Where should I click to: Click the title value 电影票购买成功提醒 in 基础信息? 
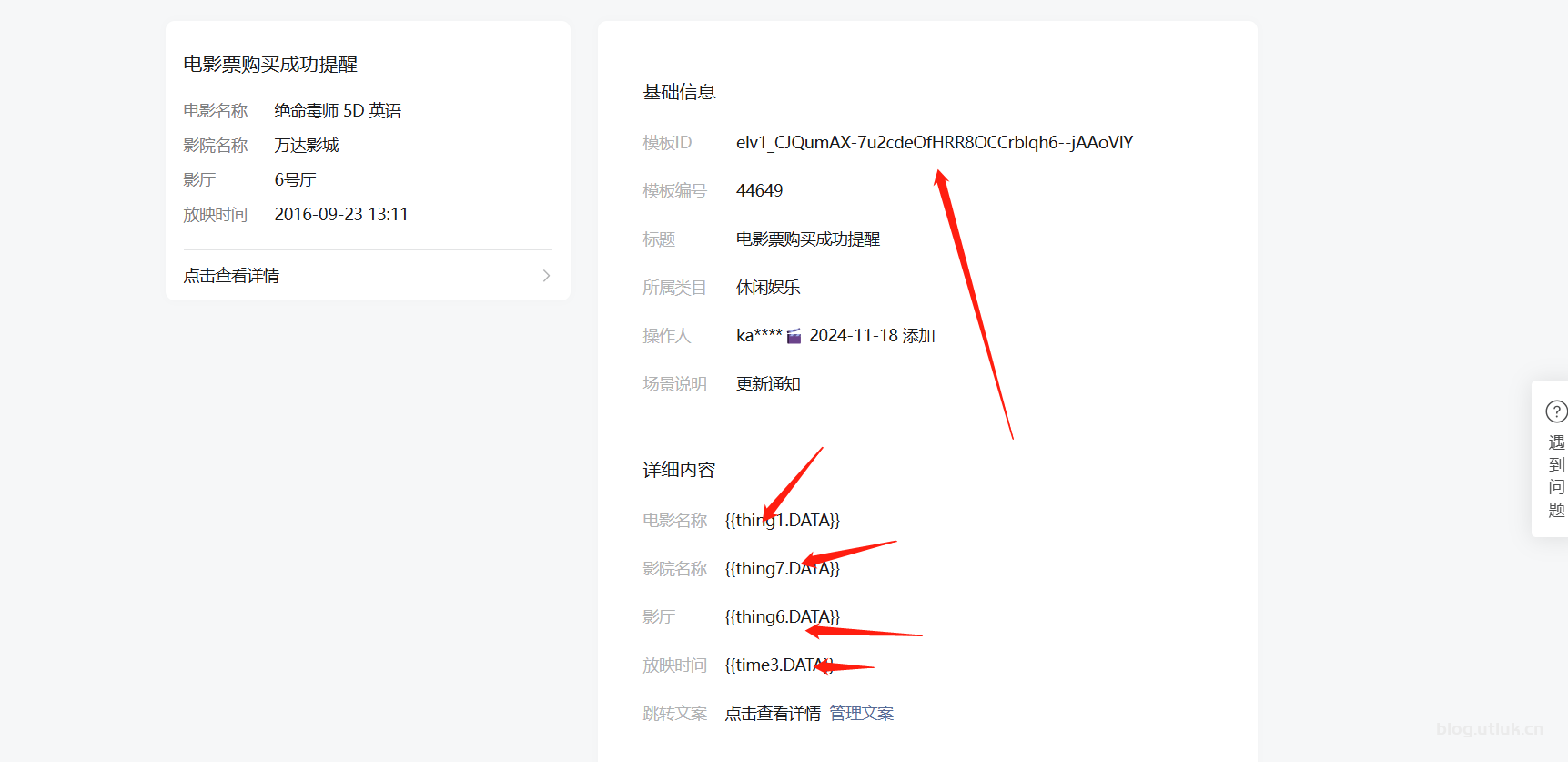[x=808, y=239]
